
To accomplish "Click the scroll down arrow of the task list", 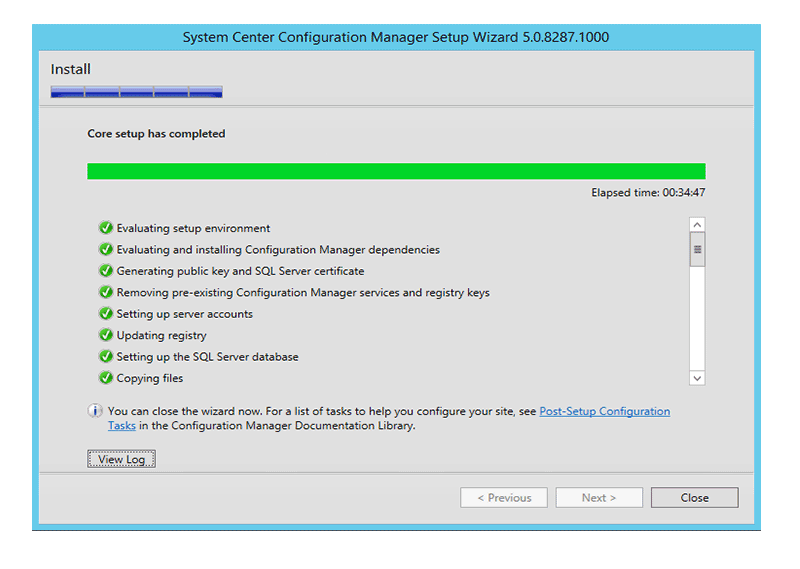I will tap(697, 378).
